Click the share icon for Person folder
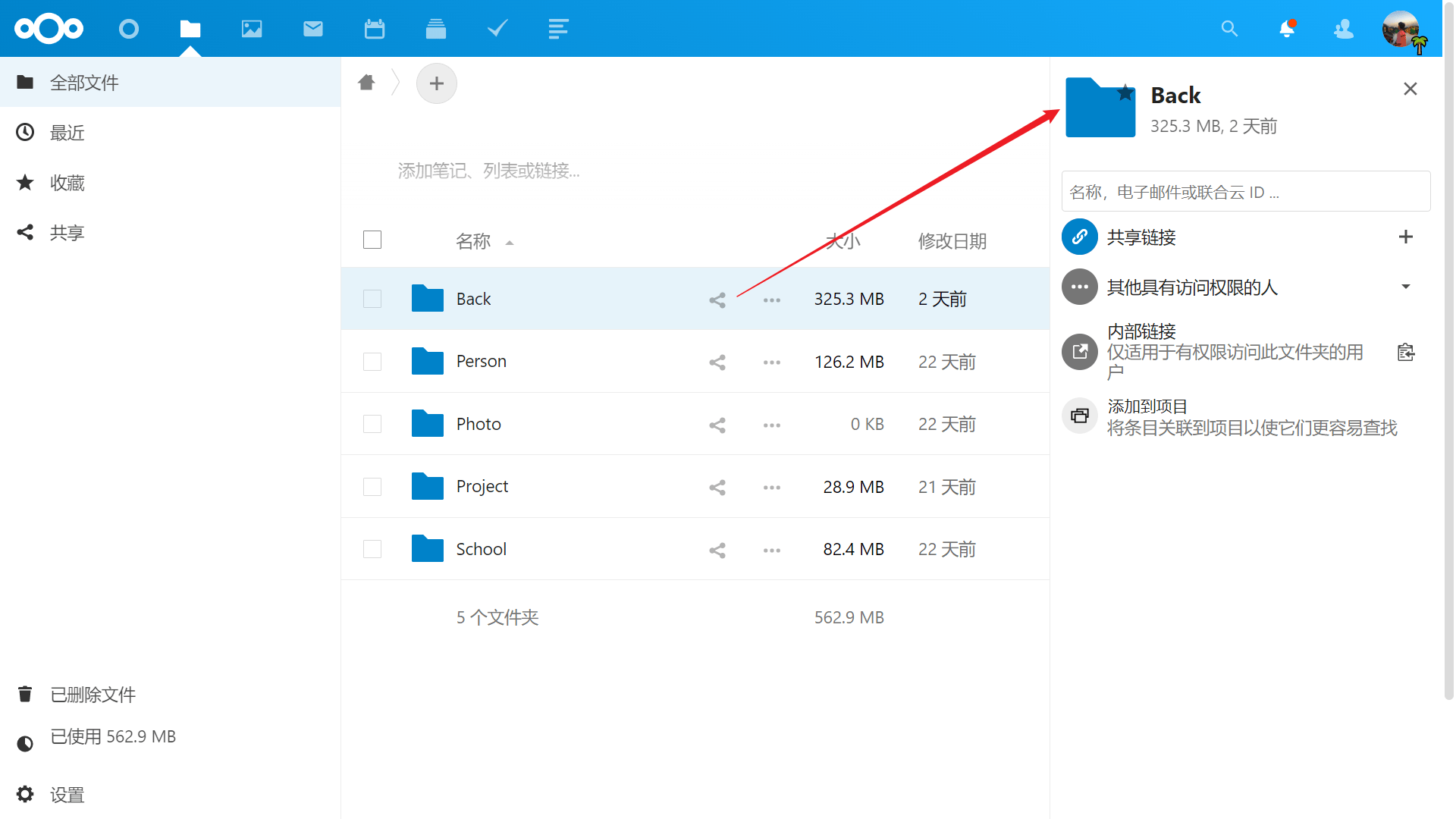Image resolution: width=1456 pixels, height=819 pixels. pyautogui.click(x=717, y=362)
